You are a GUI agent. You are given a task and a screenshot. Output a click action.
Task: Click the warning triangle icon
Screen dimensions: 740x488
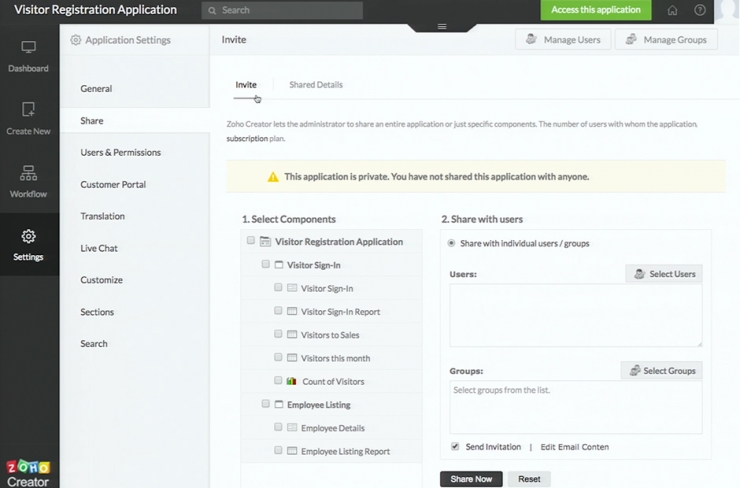[x=273, y=177]
